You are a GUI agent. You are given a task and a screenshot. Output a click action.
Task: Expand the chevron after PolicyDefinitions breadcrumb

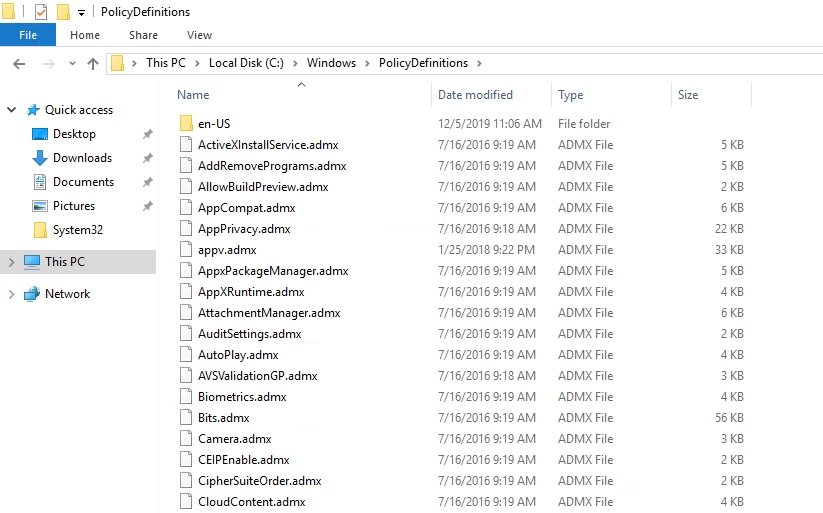(x=479, y=63)
